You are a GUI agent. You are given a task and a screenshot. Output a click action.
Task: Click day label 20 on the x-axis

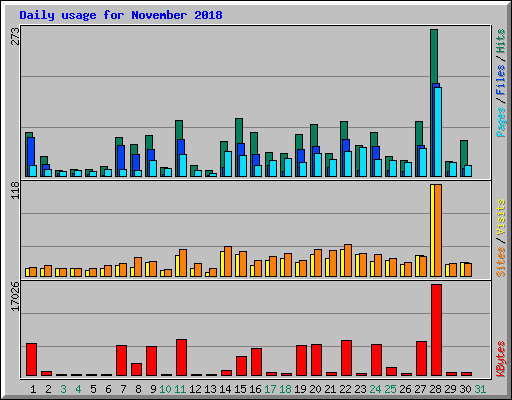click(315, 389)
